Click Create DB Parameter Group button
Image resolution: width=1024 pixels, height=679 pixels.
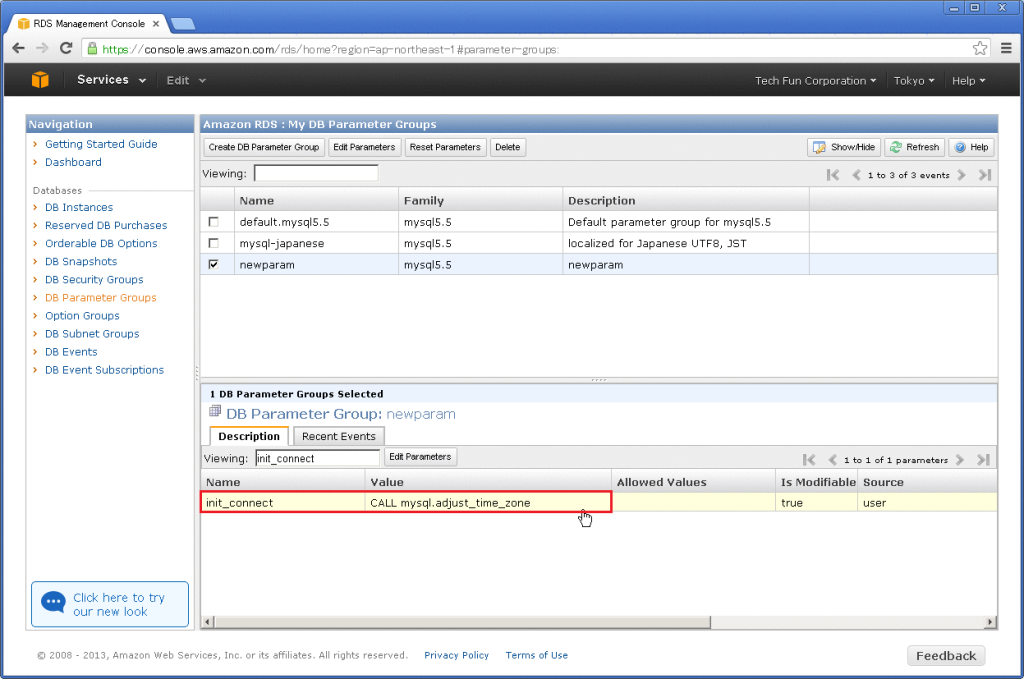click(264, 147)
